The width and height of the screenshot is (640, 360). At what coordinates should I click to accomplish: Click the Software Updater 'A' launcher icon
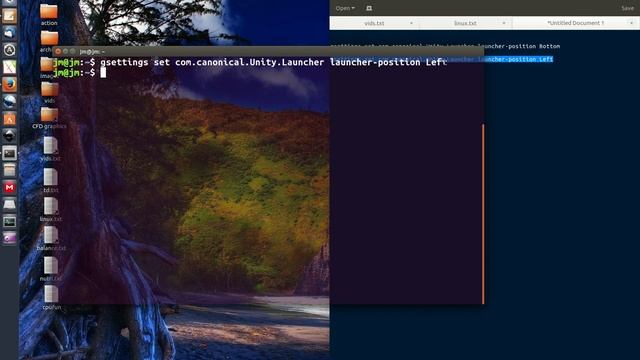tap(9, 50)
